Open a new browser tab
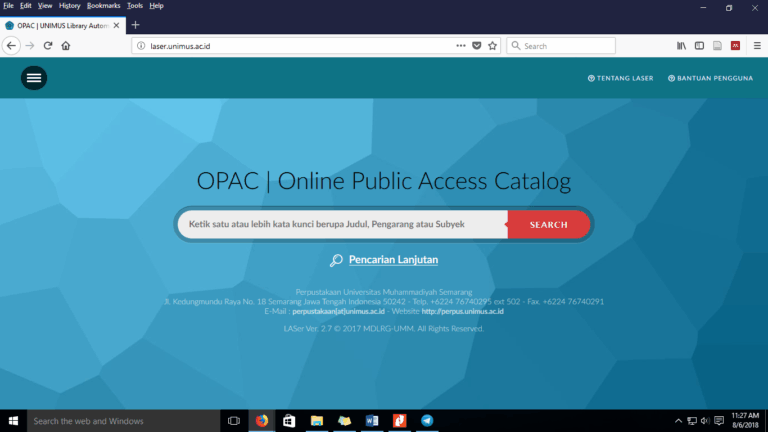 [136, 25]
